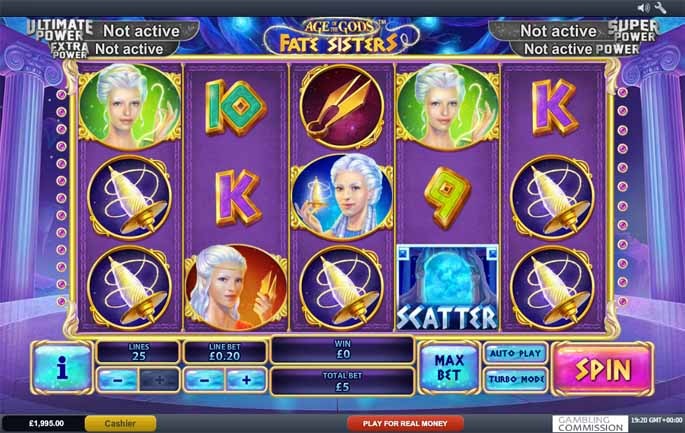Click the teal 10 symbol

tap(235, 107)
